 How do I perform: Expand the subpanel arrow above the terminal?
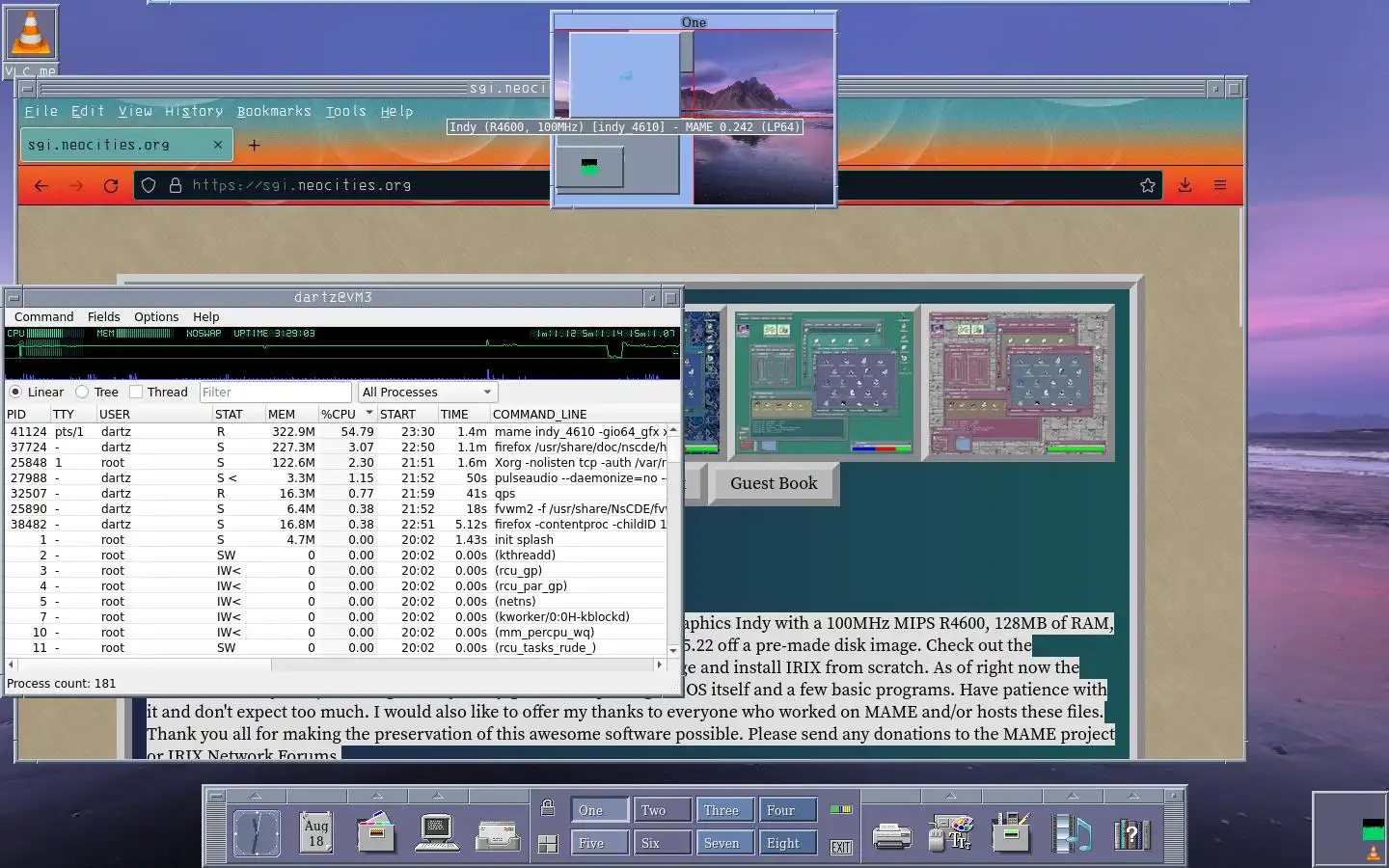pyautogui.click(x=438, y=796)
